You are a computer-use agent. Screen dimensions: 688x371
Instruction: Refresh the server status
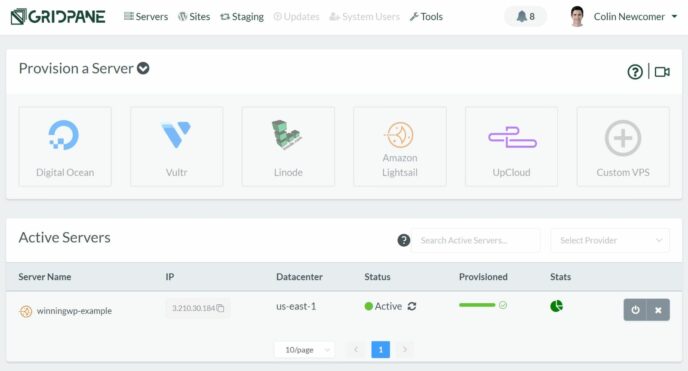[412, 307]
